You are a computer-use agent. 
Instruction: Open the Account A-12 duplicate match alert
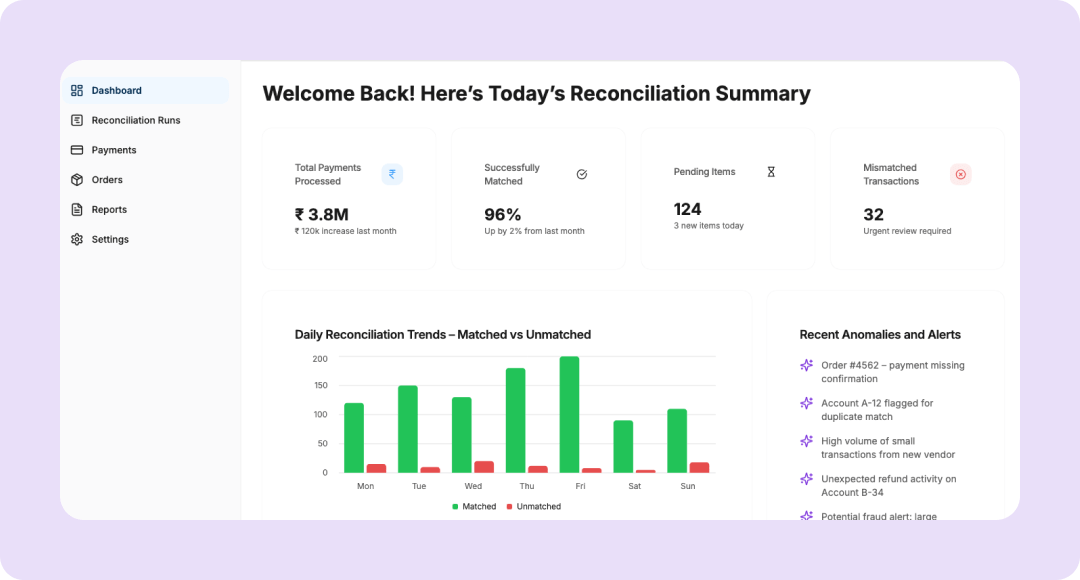877,410
